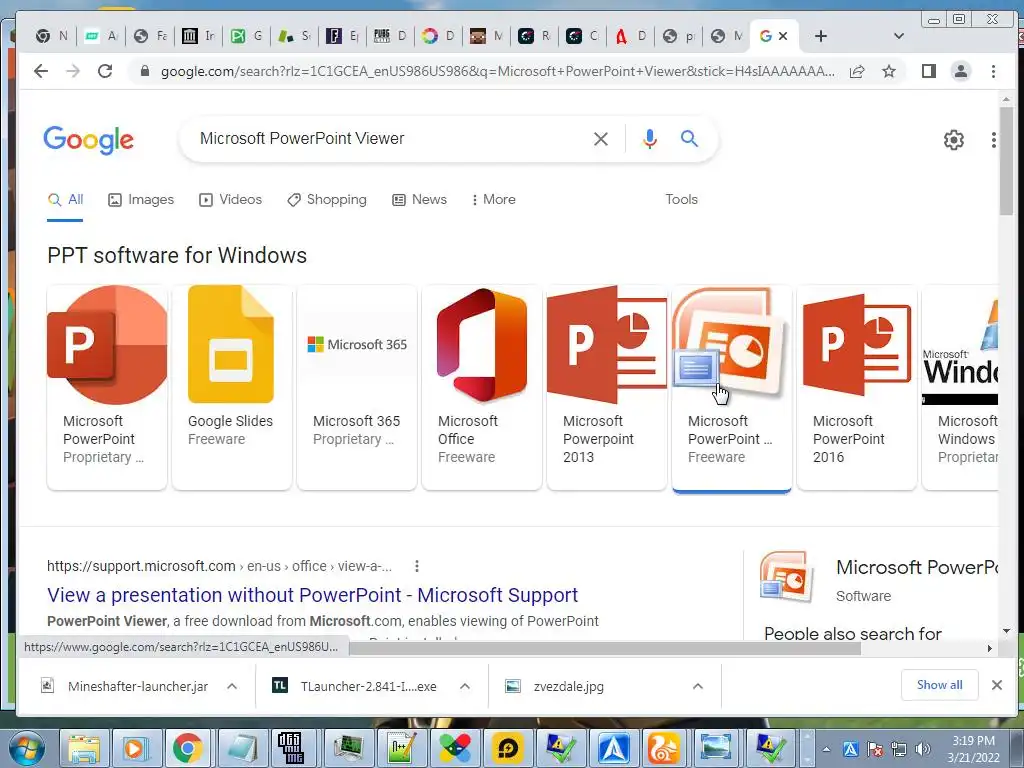1024x768 pixels.
Task: Open the Microsoft PowerPoint Proprietary card
Action: pos(107,387)
